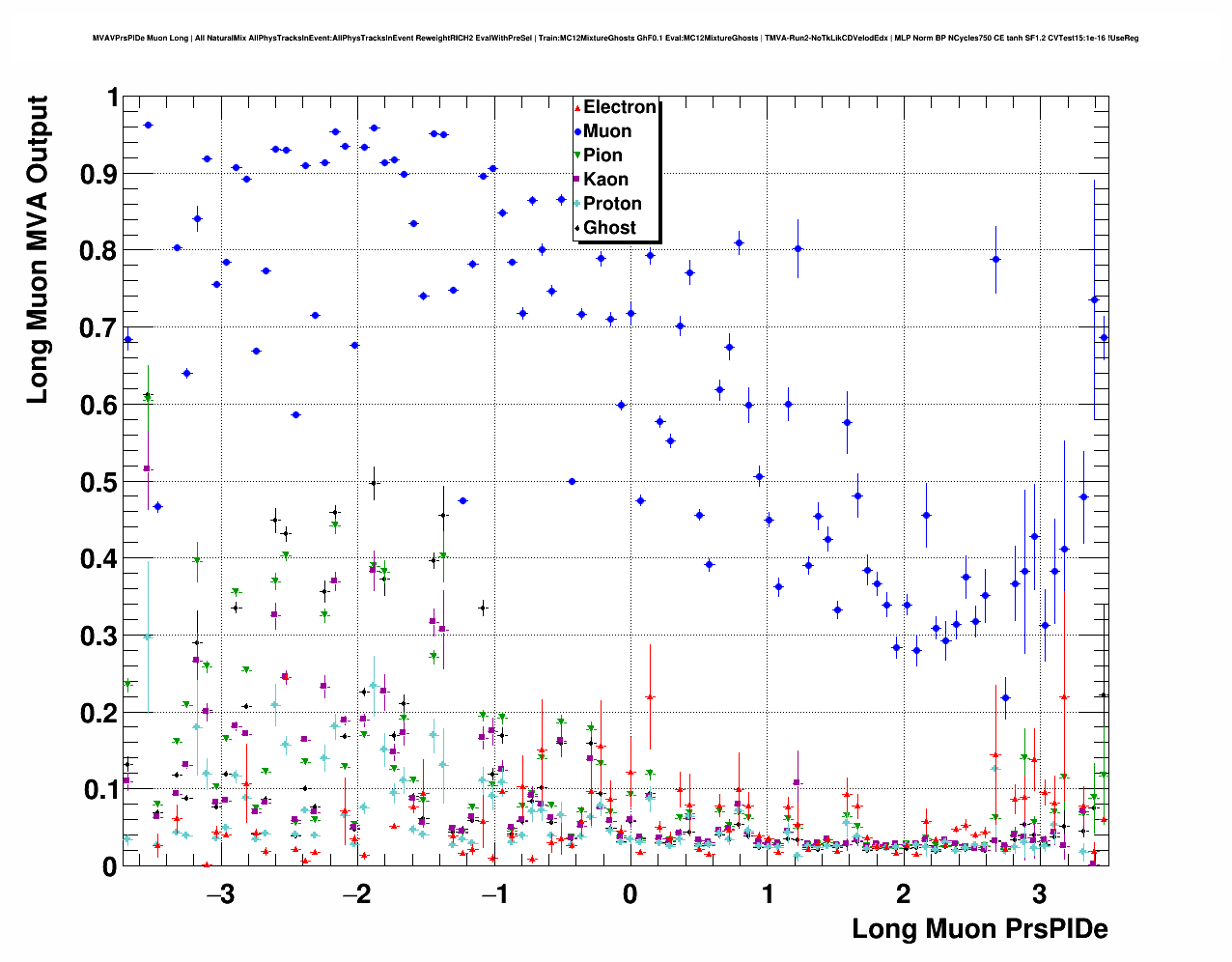The width and height of the screenshot is (1232, 962).
Task: Select the Muon legend label
Action: pos(607,131)
